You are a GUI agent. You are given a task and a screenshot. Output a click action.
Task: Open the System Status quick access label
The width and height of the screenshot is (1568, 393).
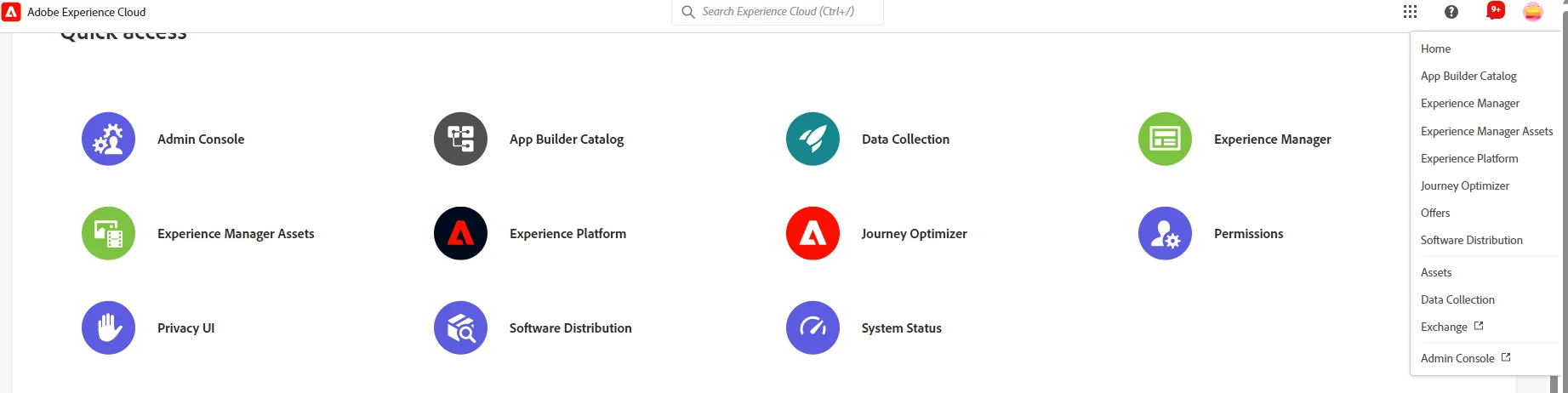902,328
